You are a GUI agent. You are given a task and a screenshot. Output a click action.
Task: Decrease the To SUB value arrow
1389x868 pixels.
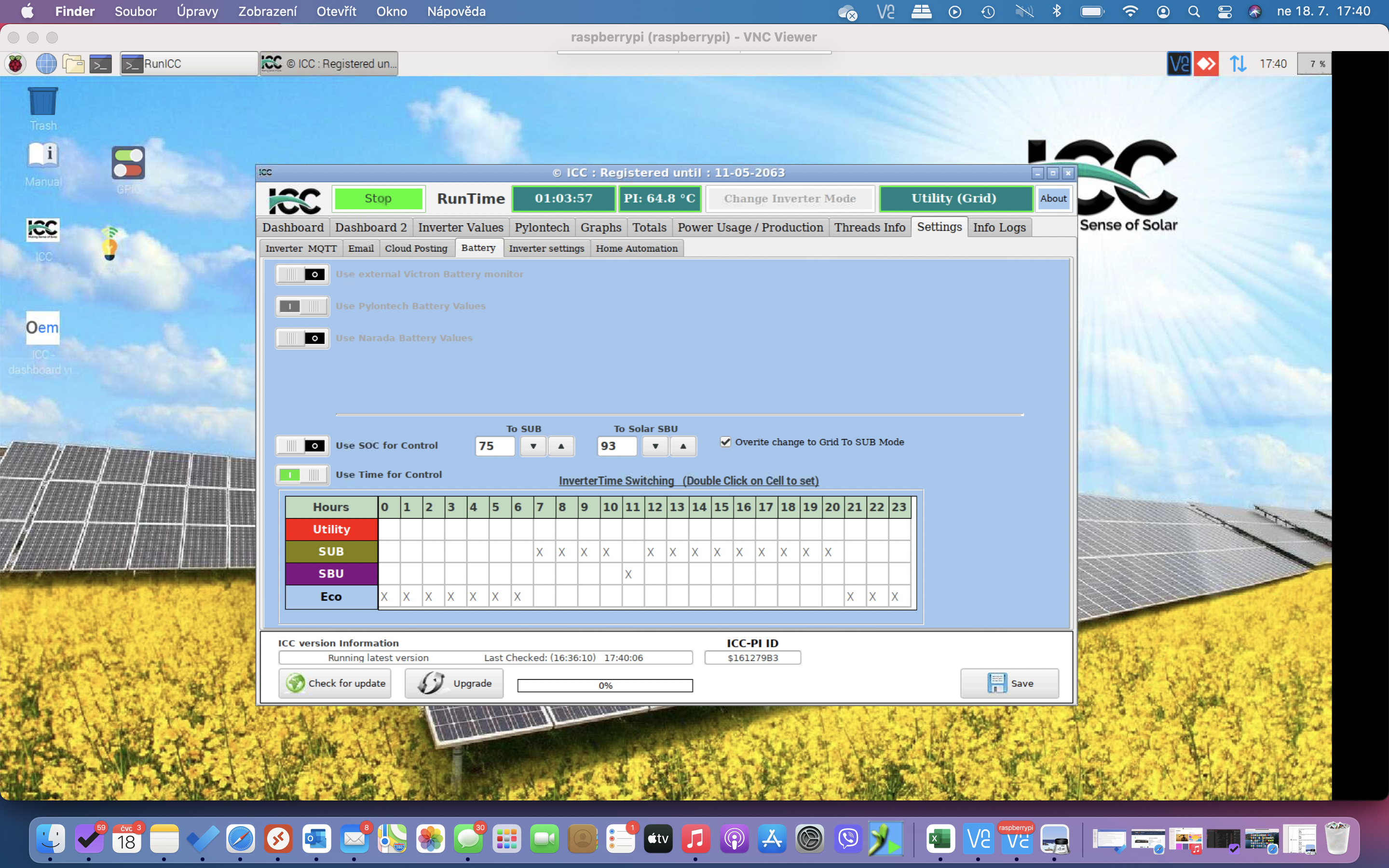[x=533, y=446]
